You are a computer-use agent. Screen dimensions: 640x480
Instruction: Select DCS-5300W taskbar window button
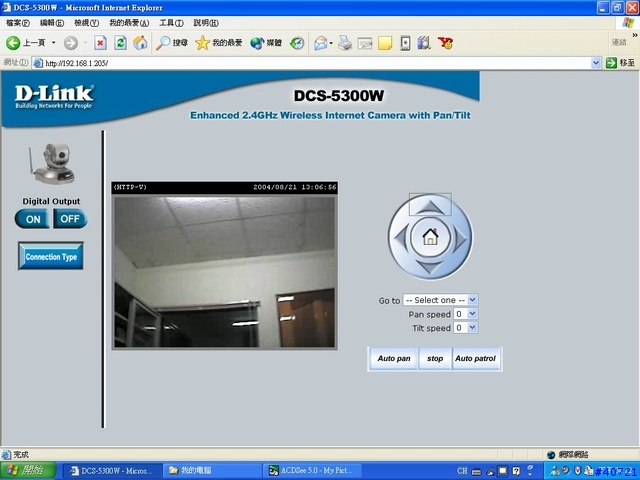pyautogui.click(x=112, y=471)
